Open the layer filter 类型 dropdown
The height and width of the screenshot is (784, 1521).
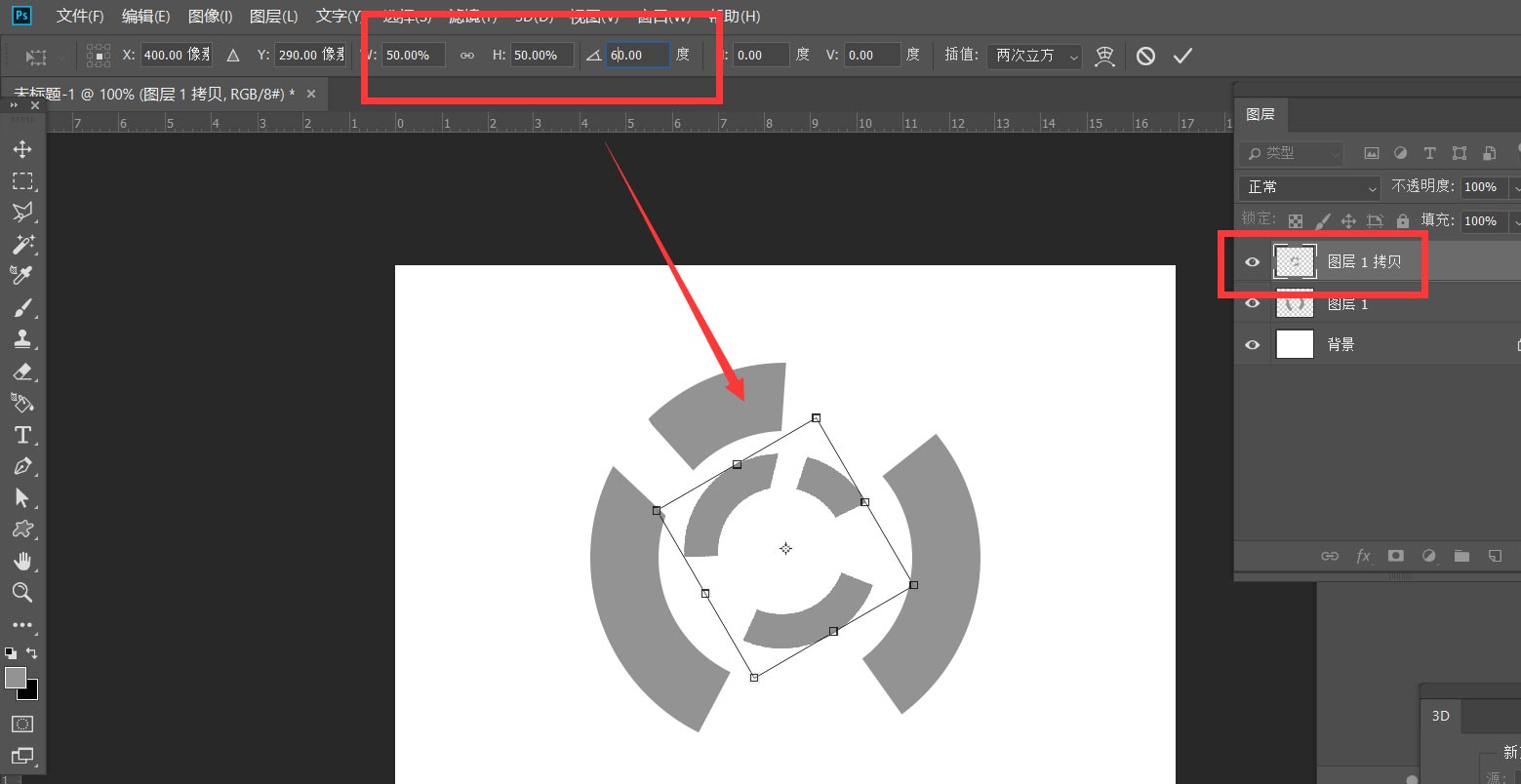coord(1291,153)
